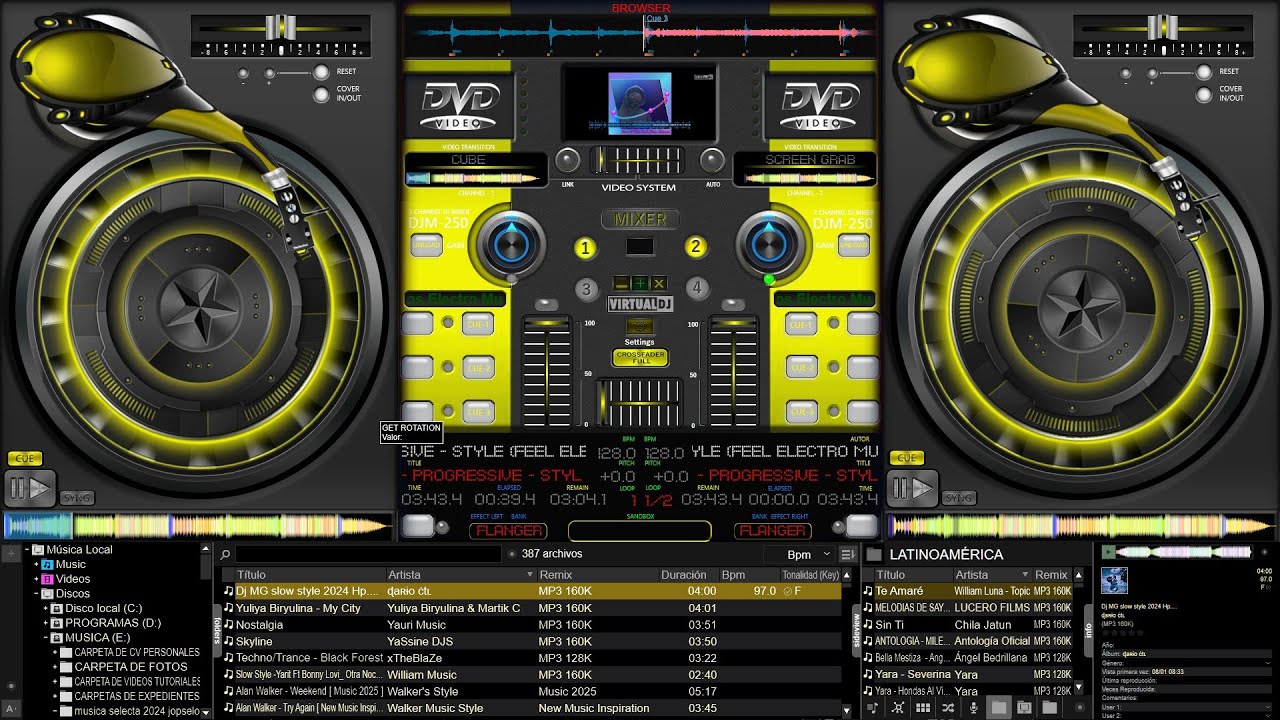Sync the left deck tempo
This screenshot has width=1280, height=720.
tap(76, 497)
